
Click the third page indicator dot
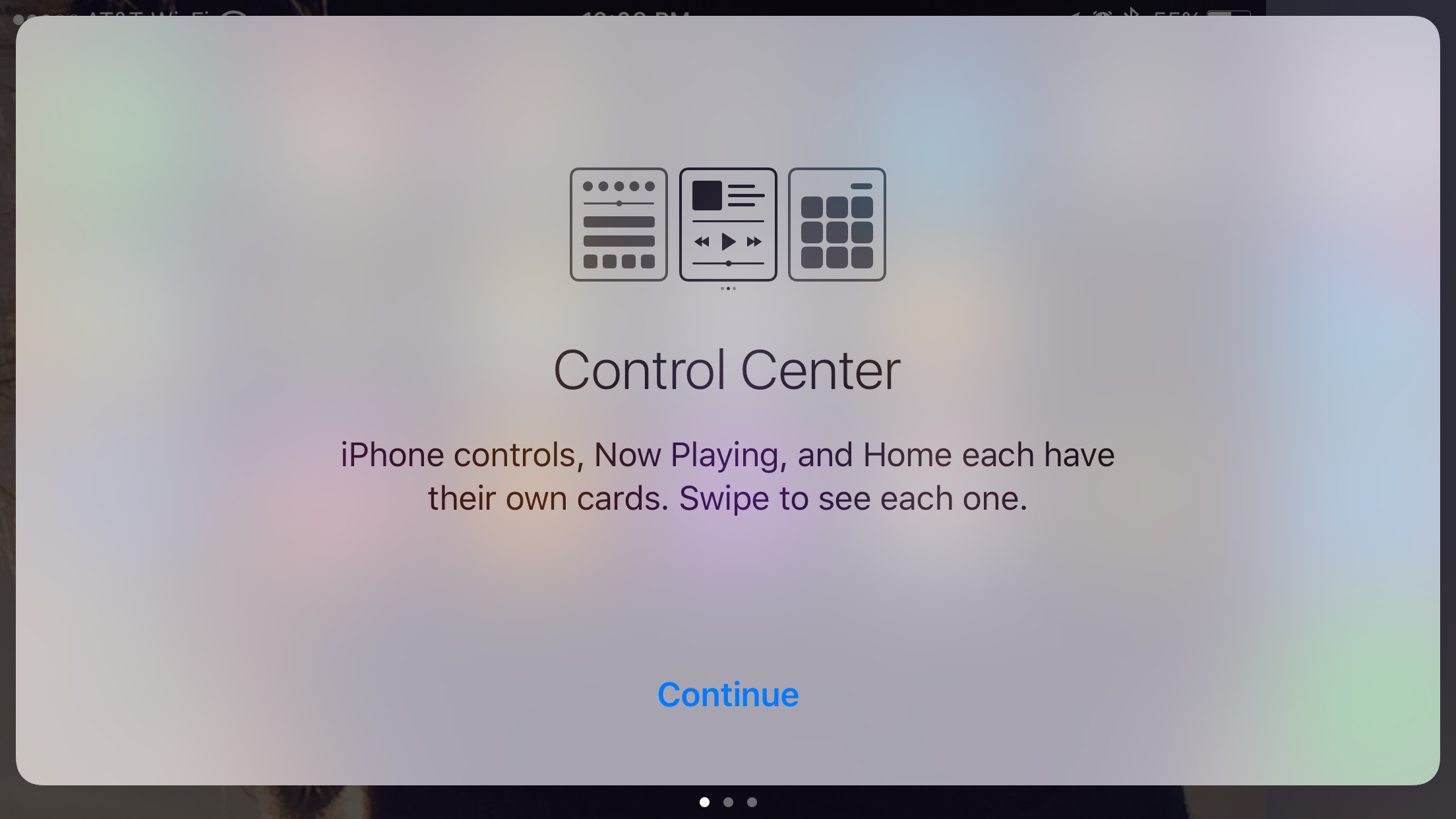(751, 802)
